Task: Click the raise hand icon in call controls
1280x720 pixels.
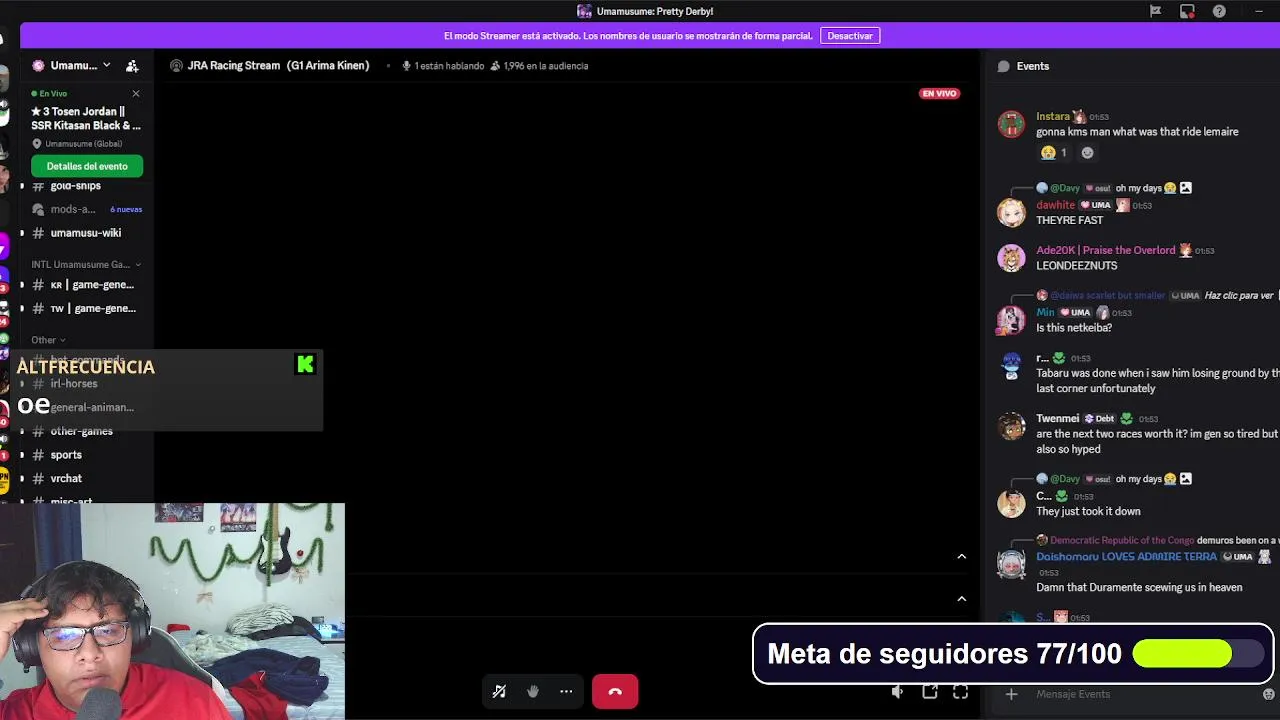Action: click(533, 691)
